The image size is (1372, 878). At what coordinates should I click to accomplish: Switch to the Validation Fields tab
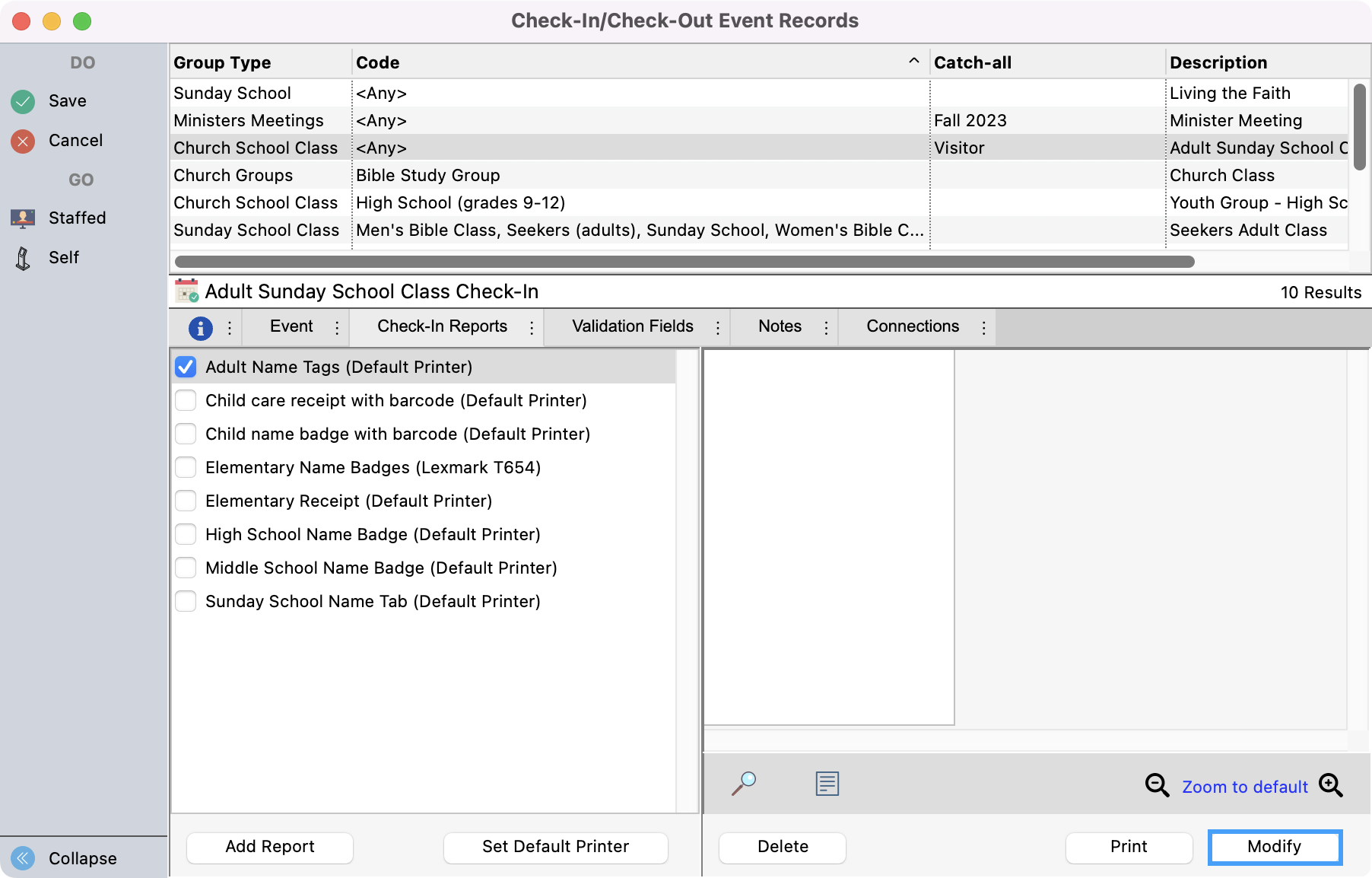coord(631,326)
